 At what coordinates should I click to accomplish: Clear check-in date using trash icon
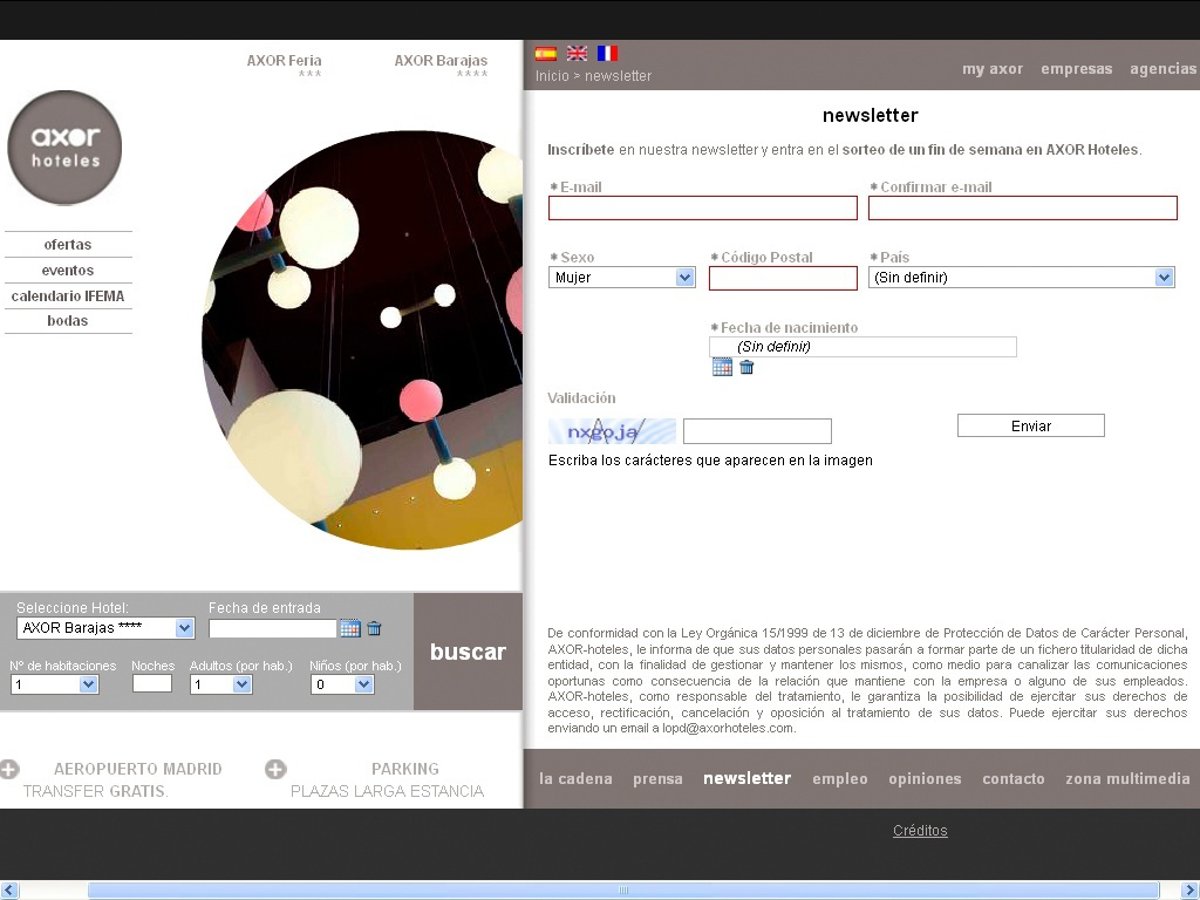(x=374, y=629)
